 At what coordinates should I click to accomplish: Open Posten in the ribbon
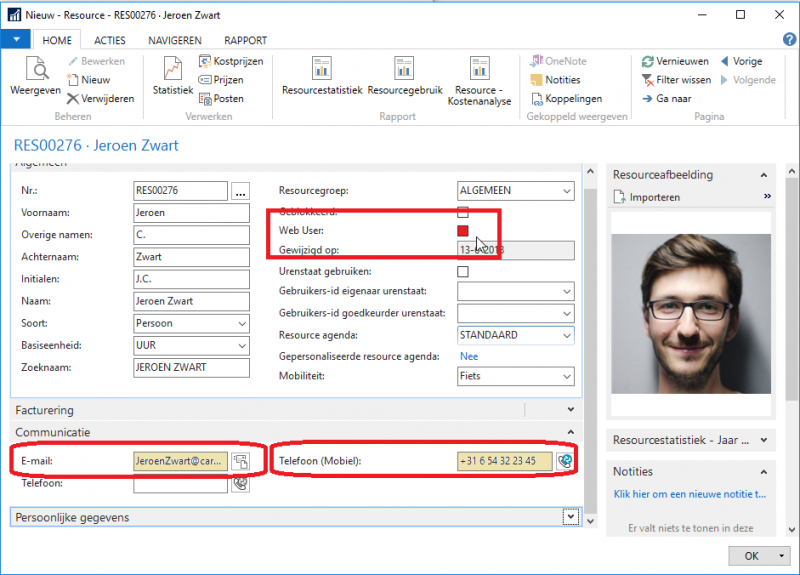click(221, 98)
